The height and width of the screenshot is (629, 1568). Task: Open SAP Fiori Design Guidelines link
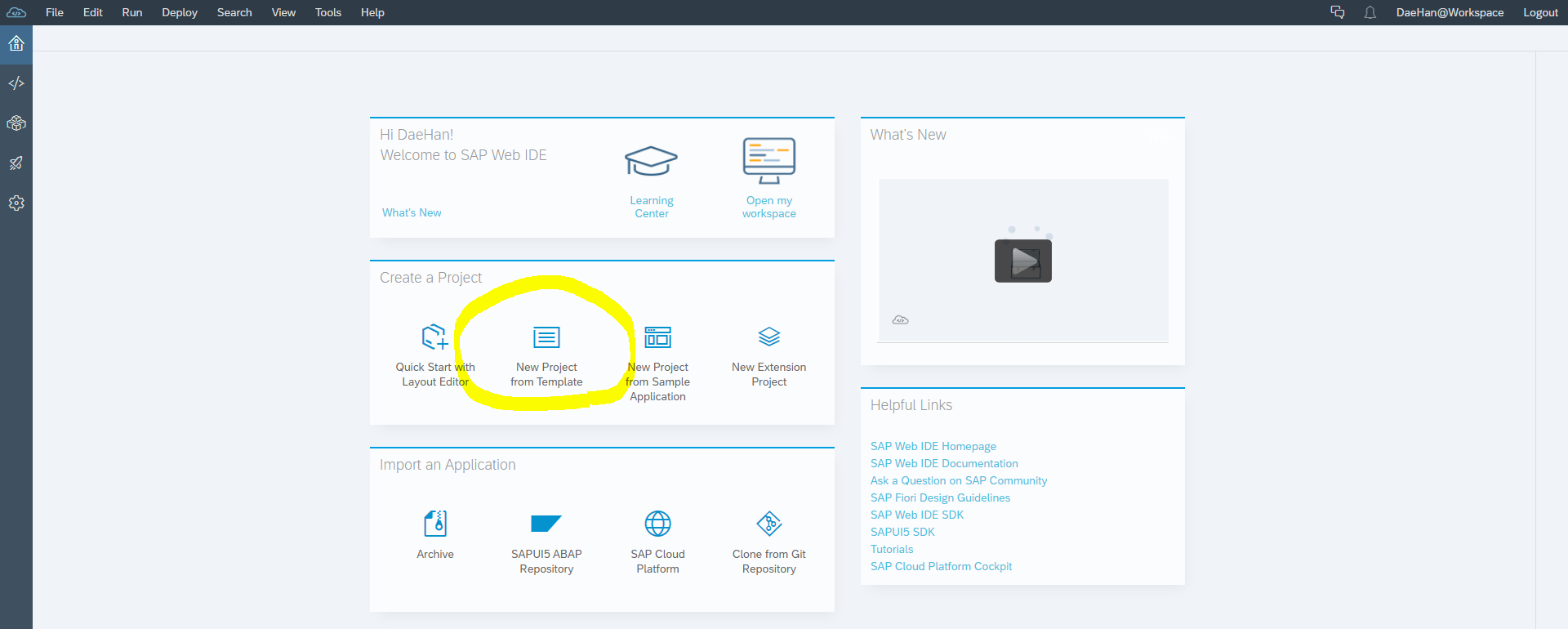940,497
